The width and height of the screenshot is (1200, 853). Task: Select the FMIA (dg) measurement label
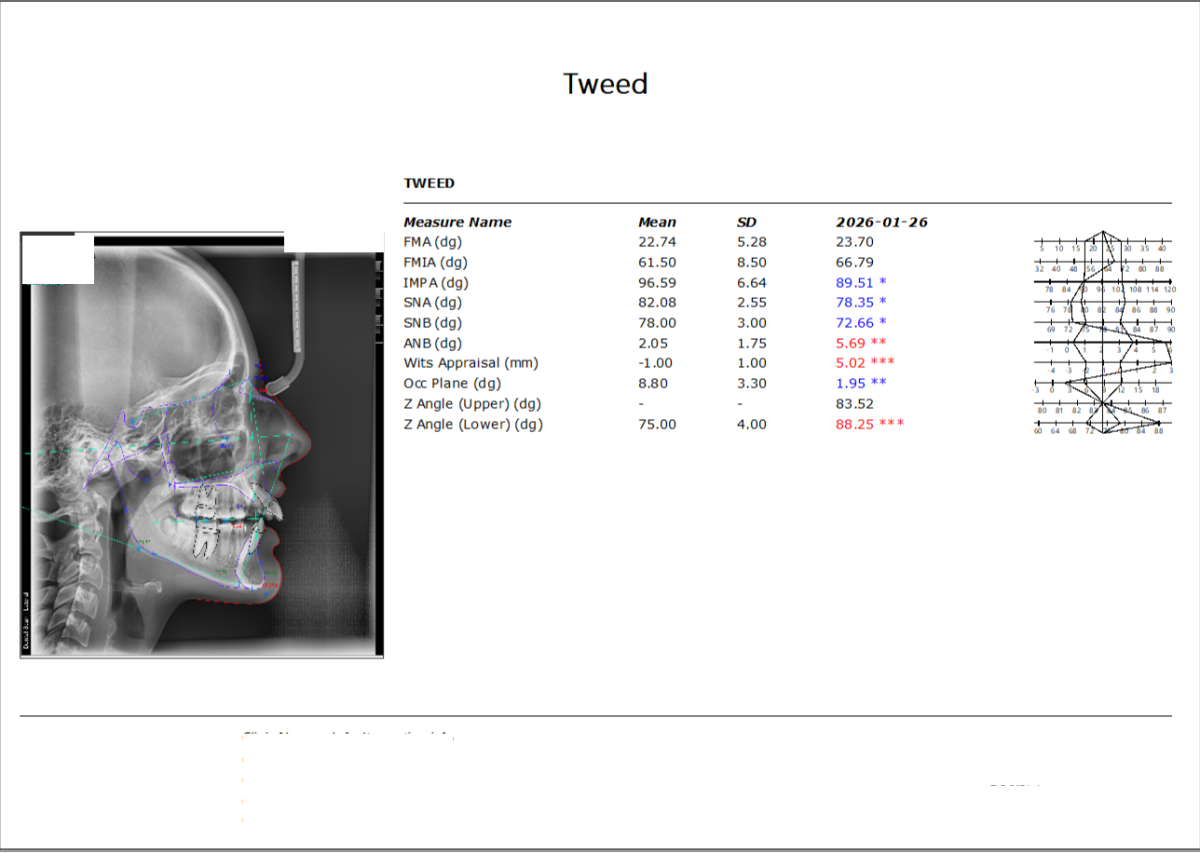click(x=436, y=262)
